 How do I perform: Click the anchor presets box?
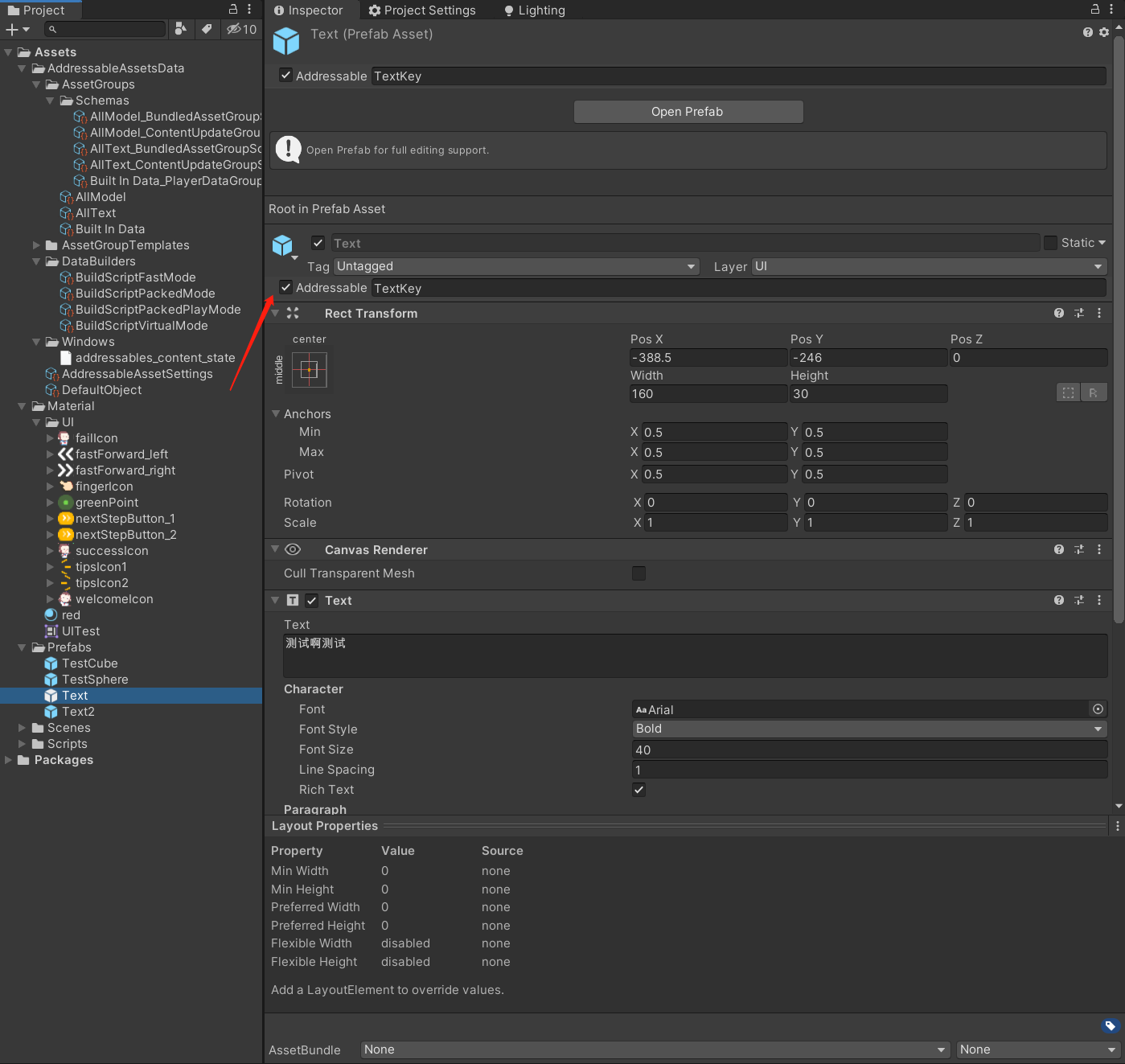pos(310,370)
